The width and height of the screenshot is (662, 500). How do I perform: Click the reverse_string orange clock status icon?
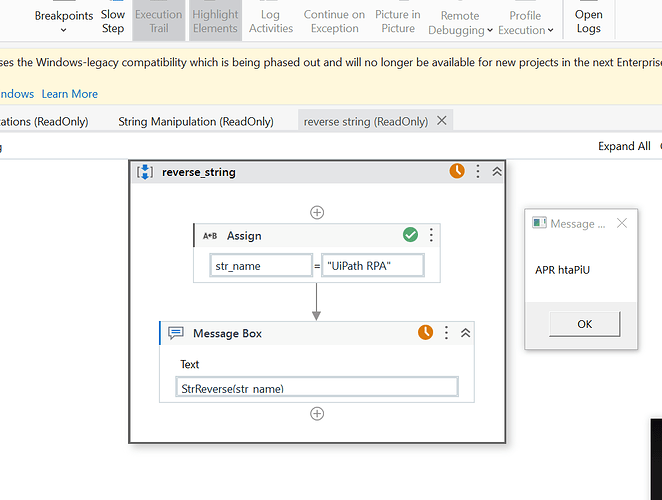point(457,171)
